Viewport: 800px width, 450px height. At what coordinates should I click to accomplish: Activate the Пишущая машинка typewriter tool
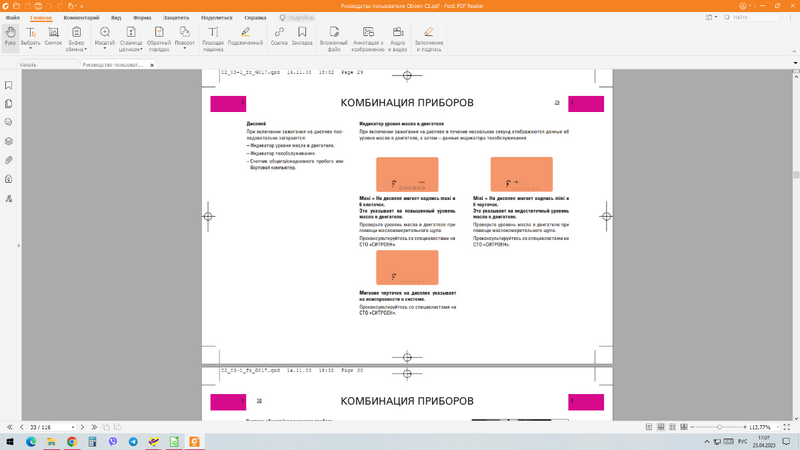(213, 38)
